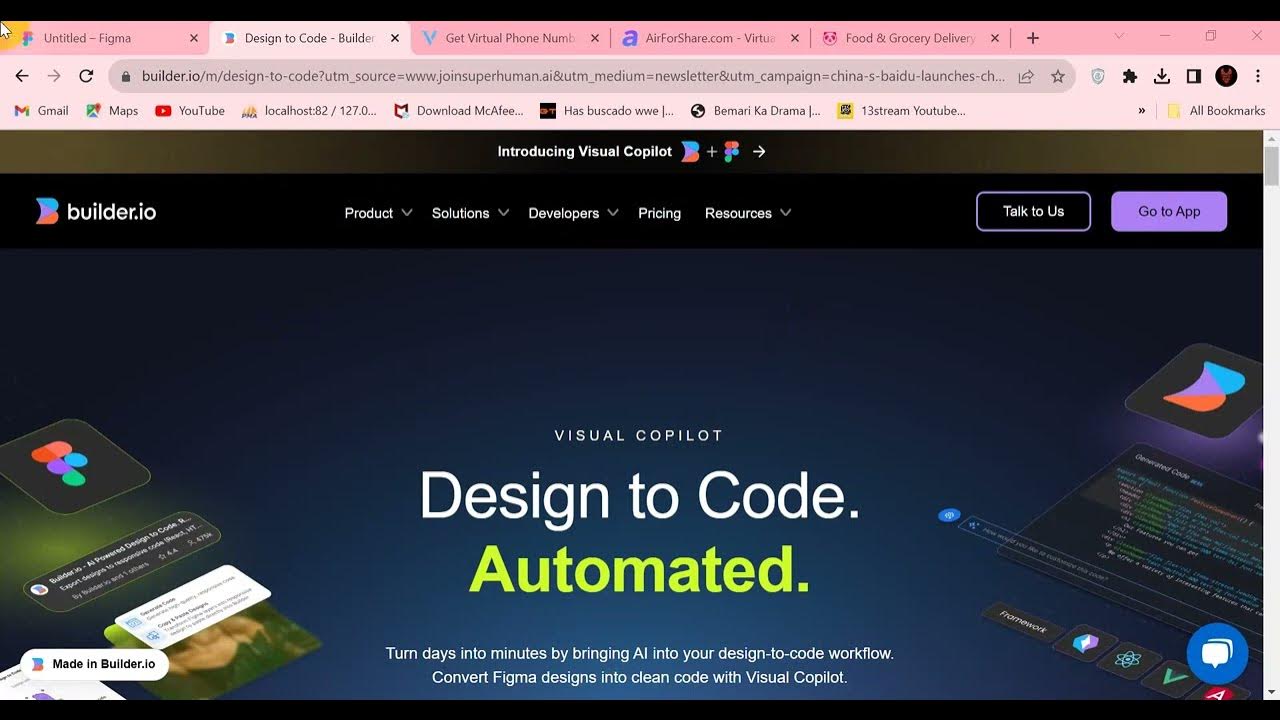Image resolution: width=1280 pixels, height=720 pixels.
Task: Open Chrome three-dot menu
Action: tap(1257, 76)
